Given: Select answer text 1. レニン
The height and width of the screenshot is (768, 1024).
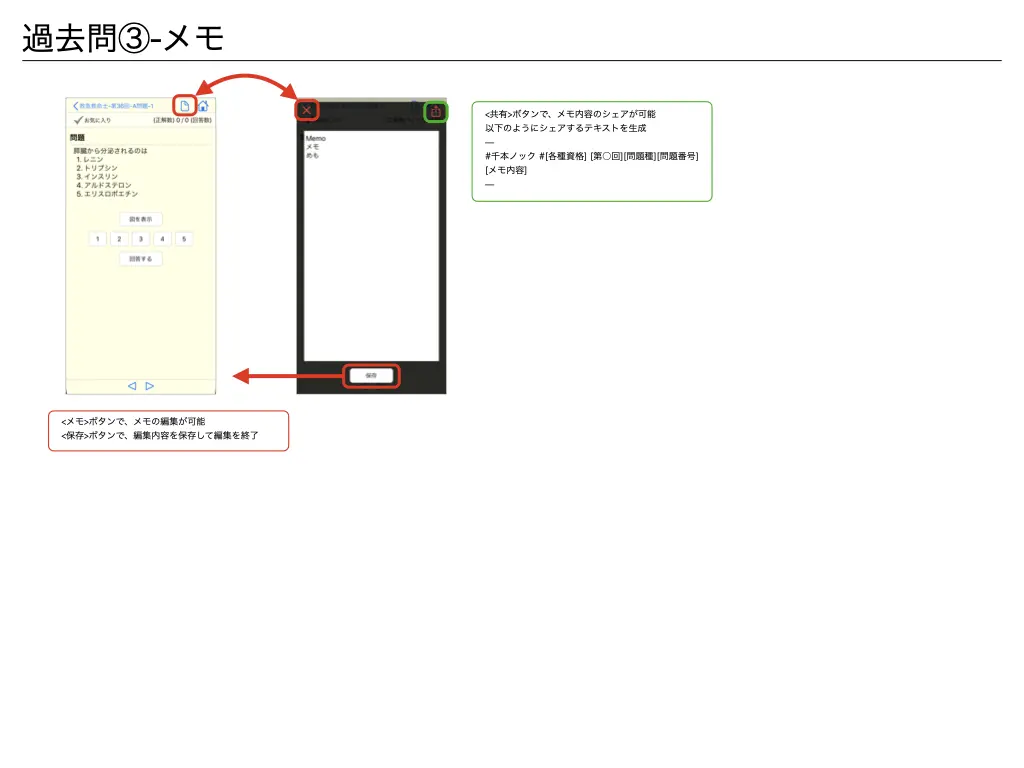Looking at the screenshot, I should pyautogui.click(x=89, y=159).
